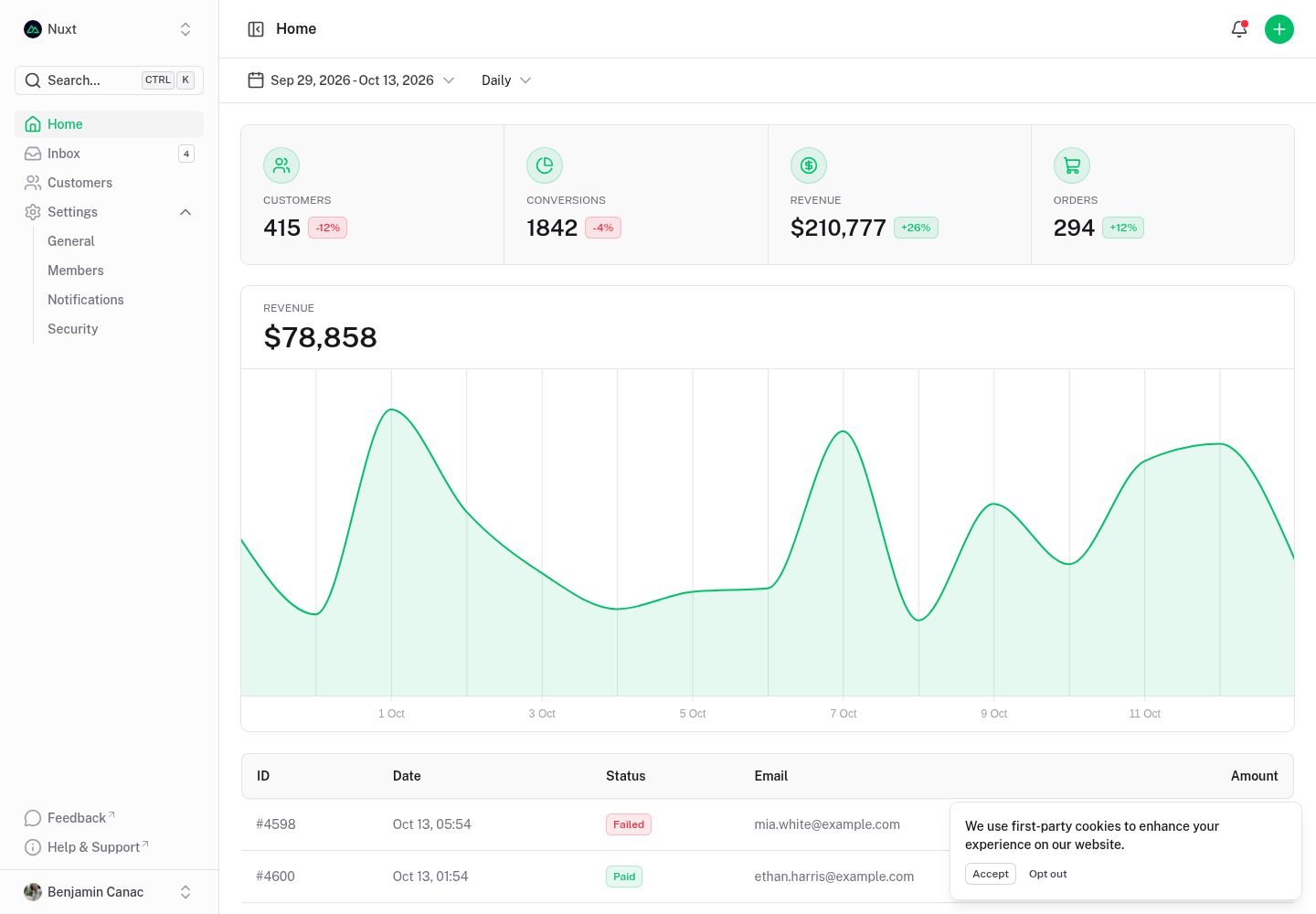
Task: Click the Amount column header
Action: pos(1254,776)
